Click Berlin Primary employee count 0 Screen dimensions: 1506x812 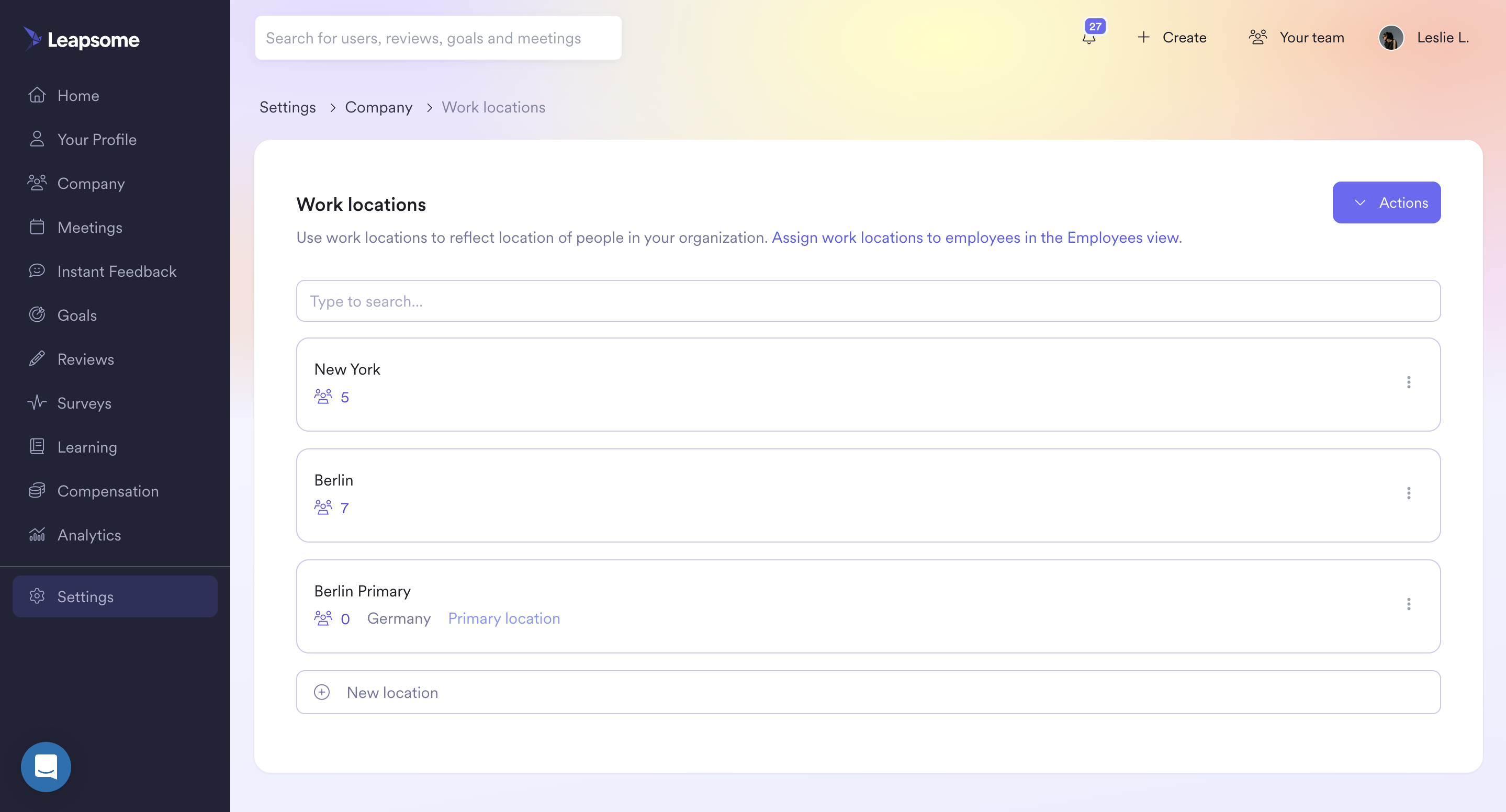click(345, 618)
